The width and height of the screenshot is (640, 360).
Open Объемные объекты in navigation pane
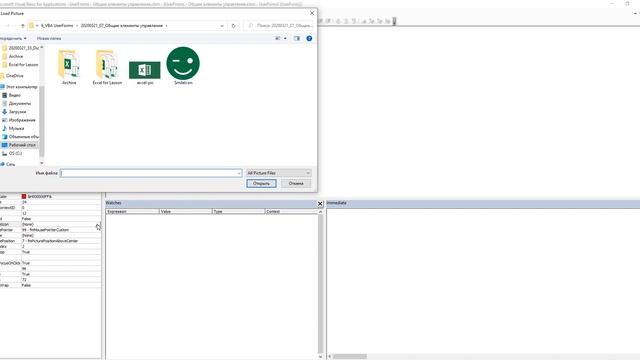(23, 137)
